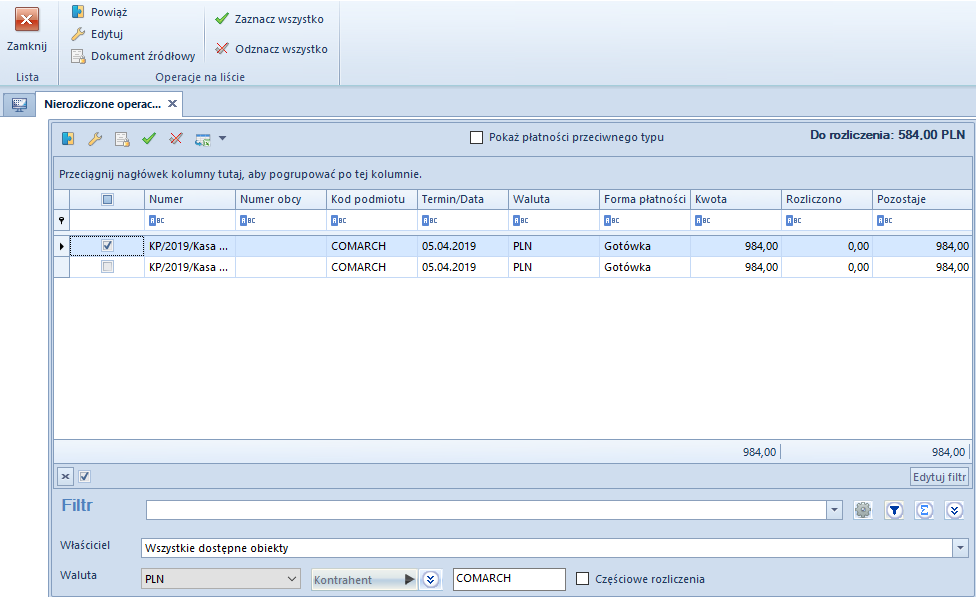Toggle the select-all checkbox in table header
Screen dimensions: 976x598
[107, 199]
